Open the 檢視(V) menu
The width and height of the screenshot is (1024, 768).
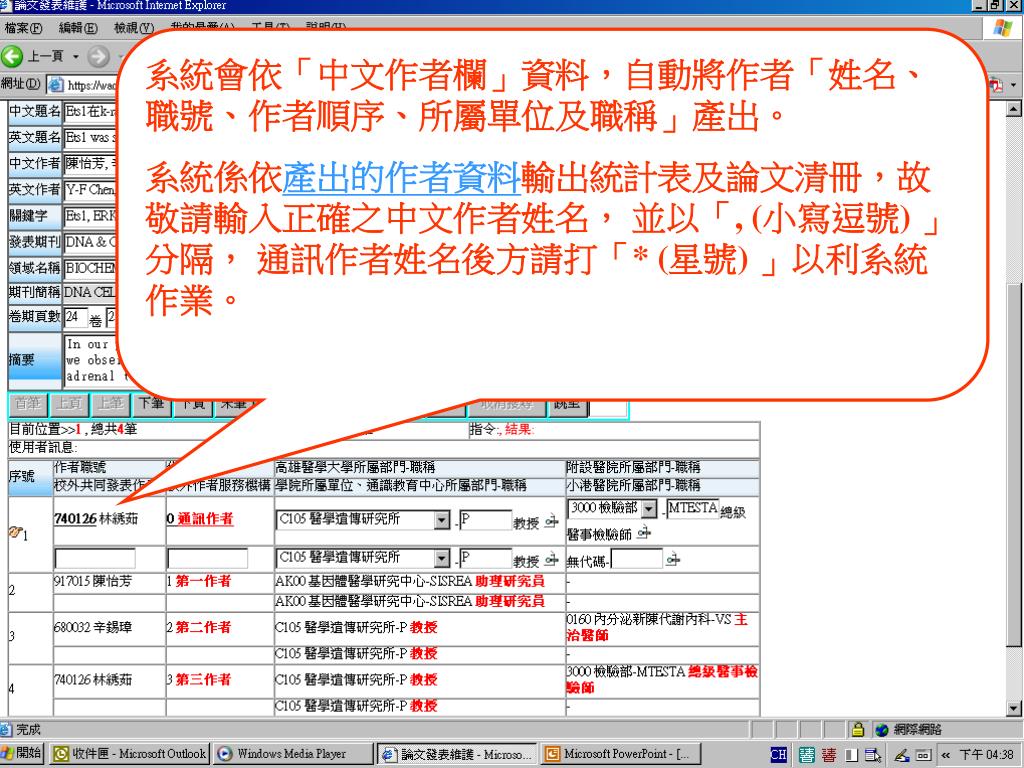click(133, 28)
